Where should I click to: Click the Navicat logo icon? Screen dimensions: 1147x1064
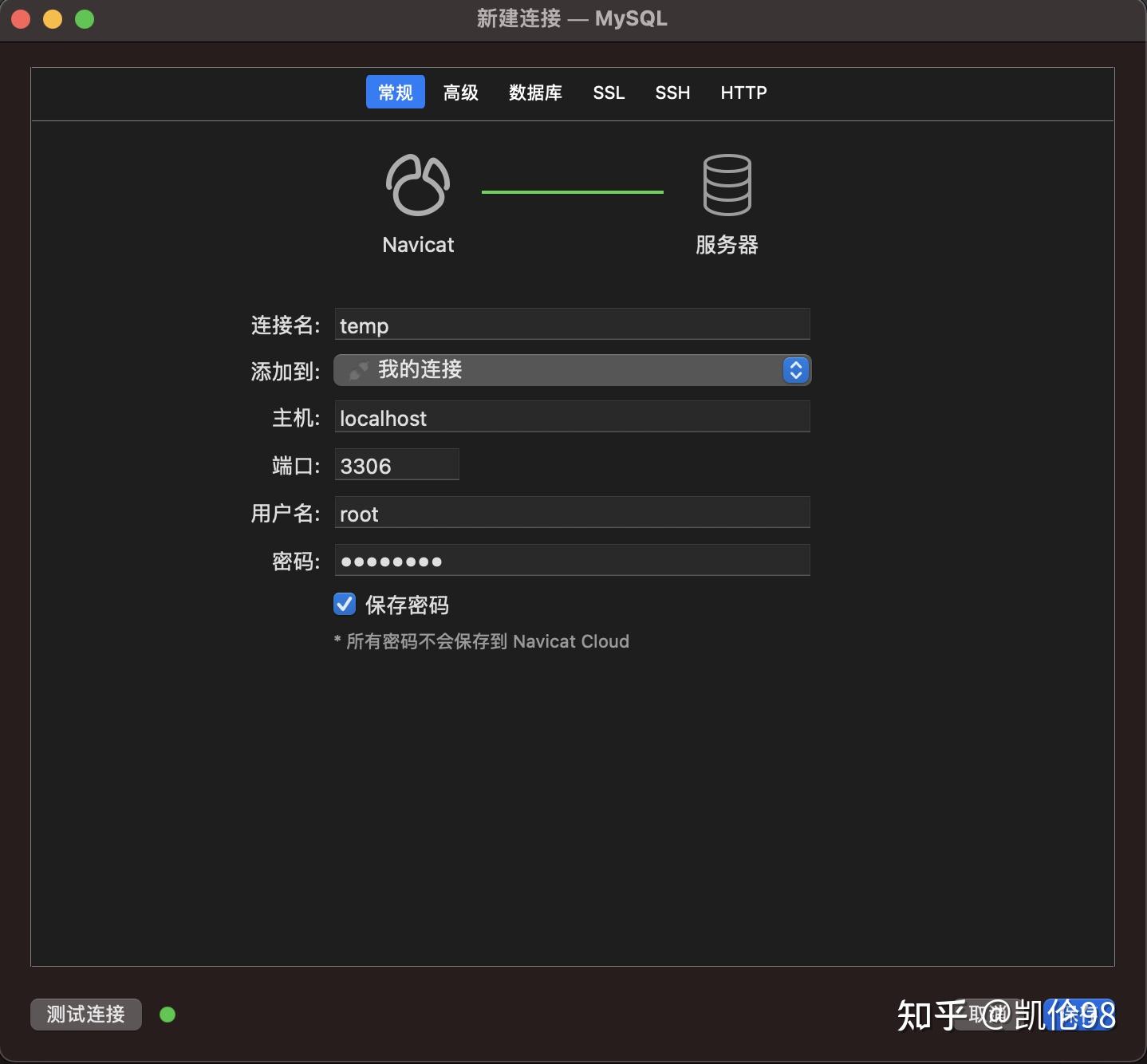point(417,183)
